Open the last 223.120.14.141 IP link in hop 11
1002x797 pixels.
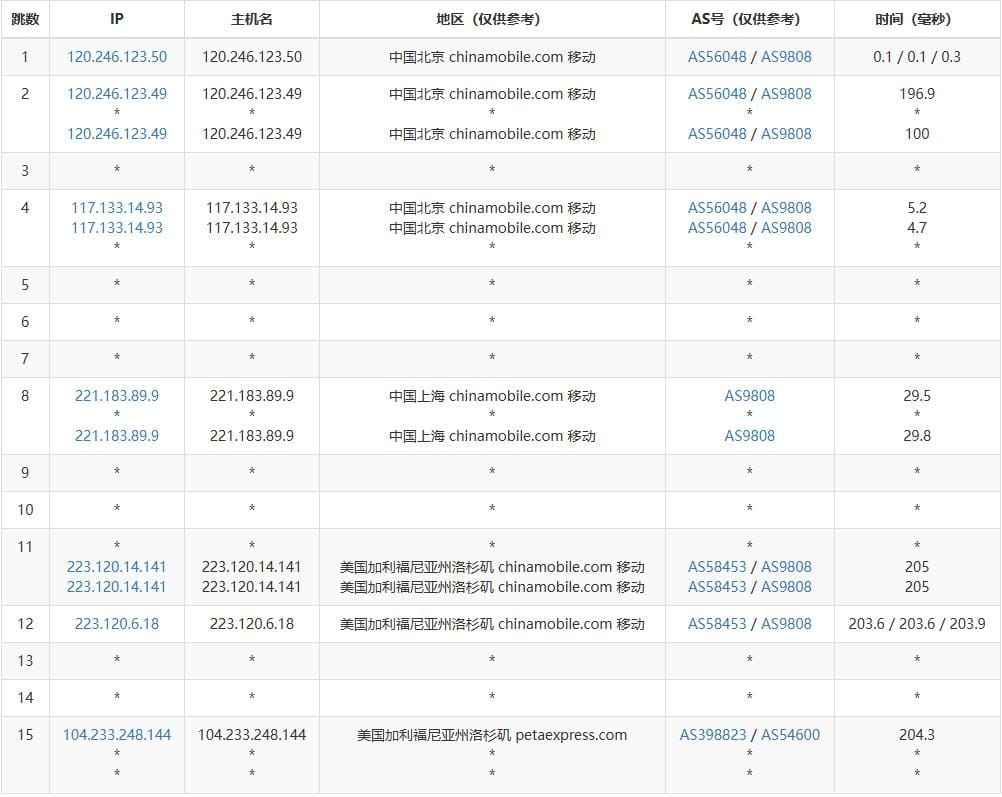click(117, 587)
